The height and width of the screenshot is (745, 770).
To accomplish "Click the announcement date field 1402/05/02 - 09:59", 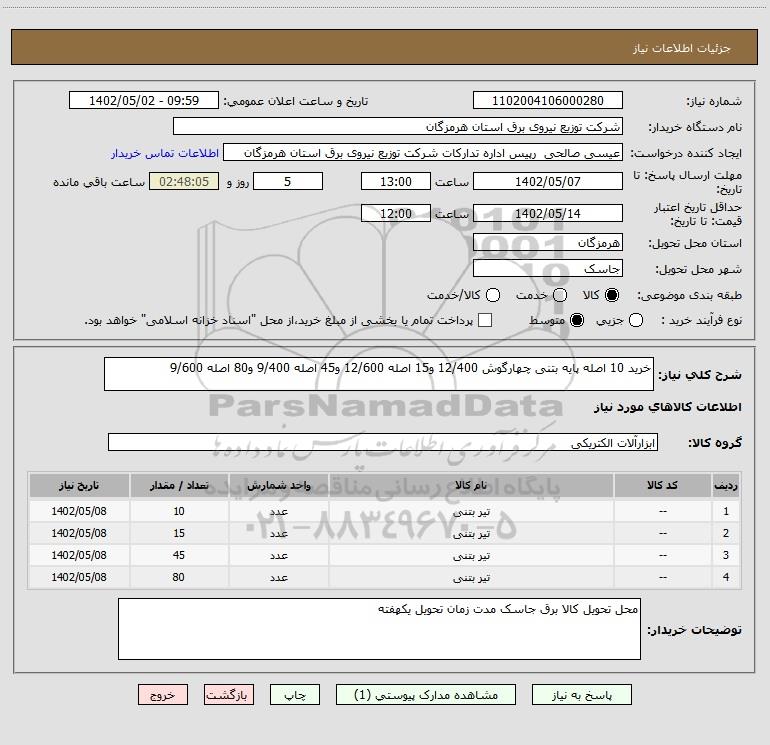I will pyautogui.click(x=144, y=101).
